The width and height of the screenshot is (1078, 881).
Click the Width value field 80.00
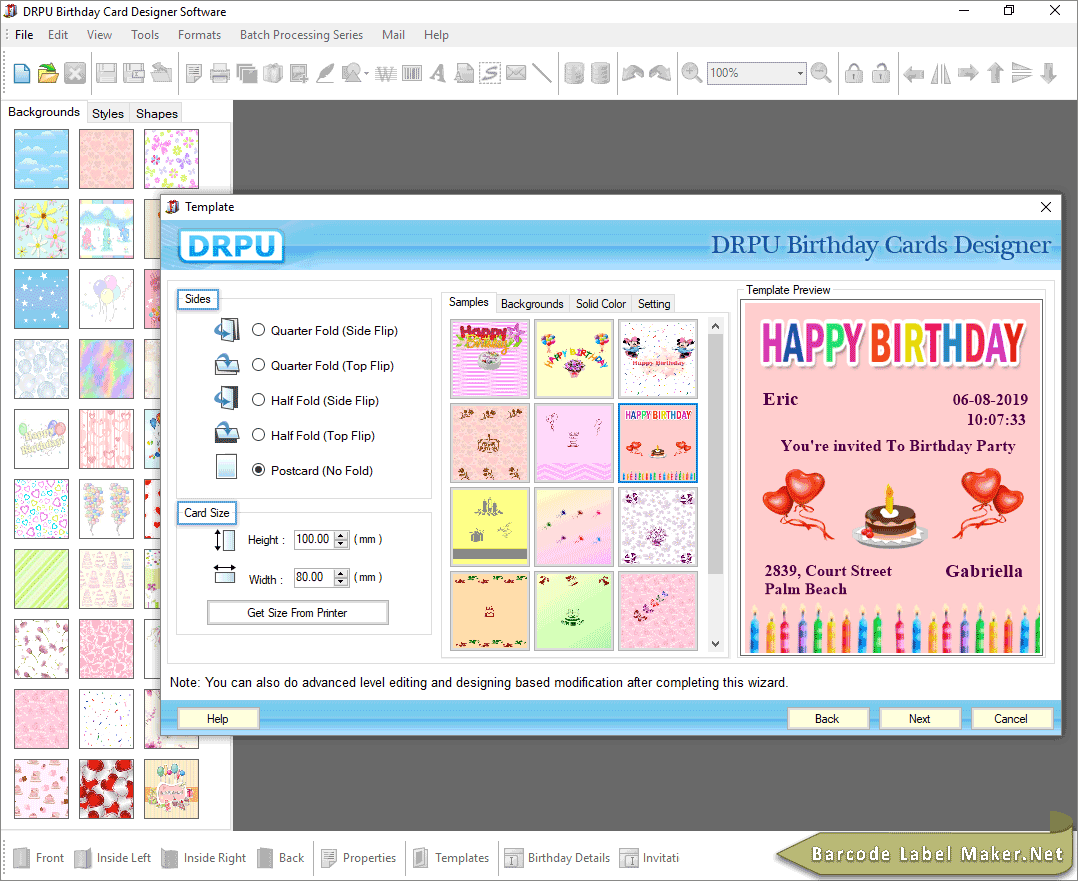pyautogui.click(x=314, y=578)
